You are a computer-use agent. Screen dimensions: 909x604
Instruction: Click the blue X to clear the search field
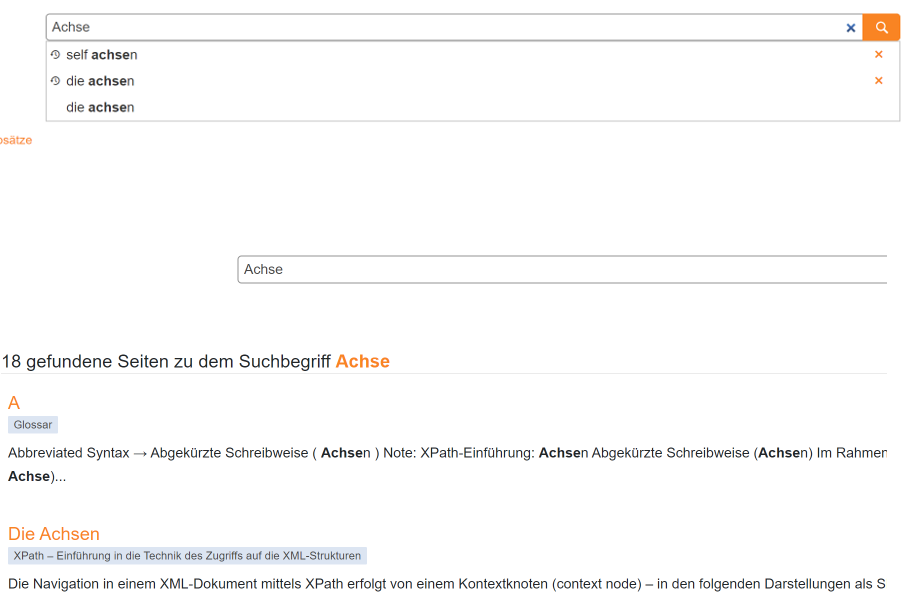coord(851,27)
